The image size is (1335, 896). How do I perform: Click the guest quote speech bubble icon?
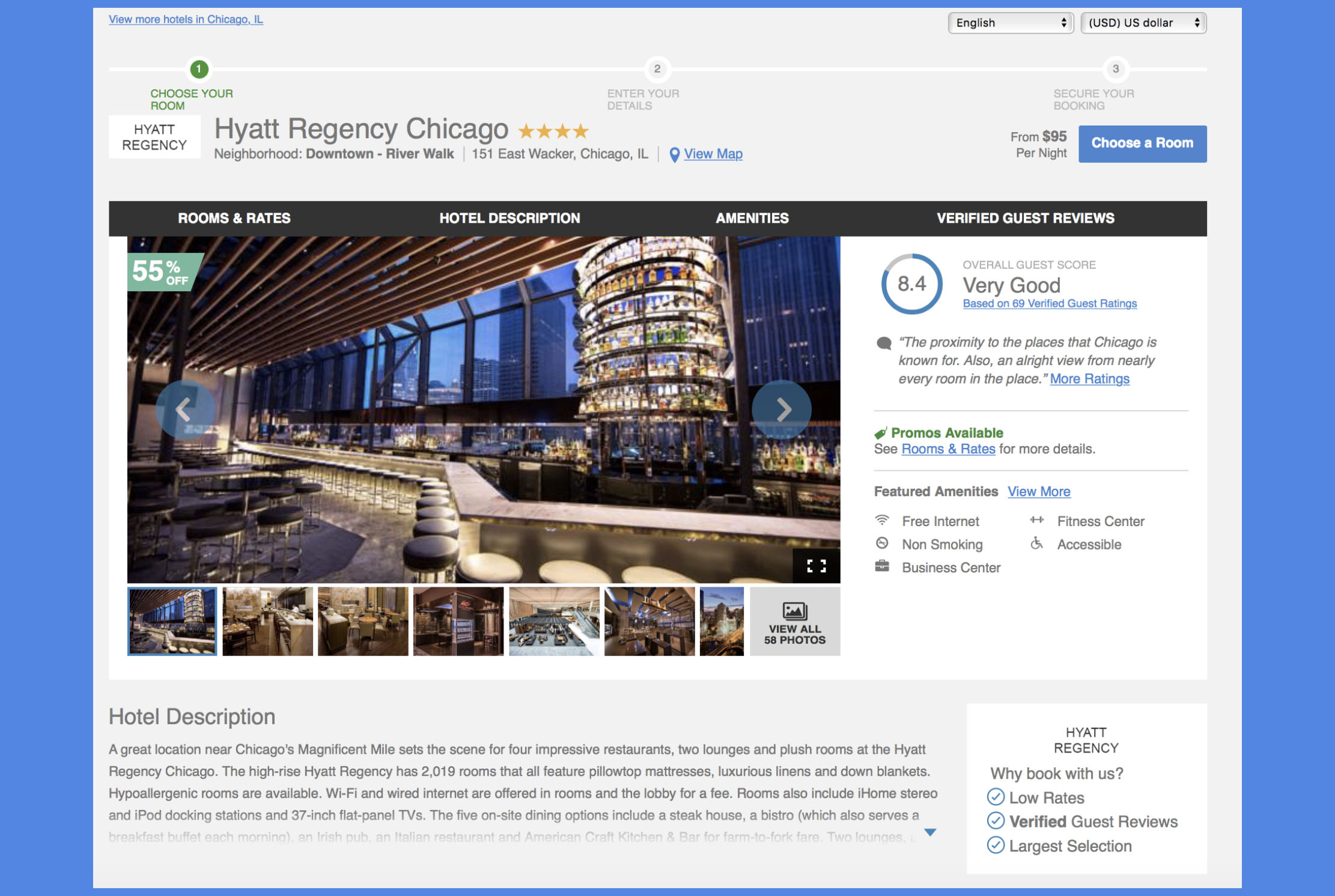(x=883, y=343)
